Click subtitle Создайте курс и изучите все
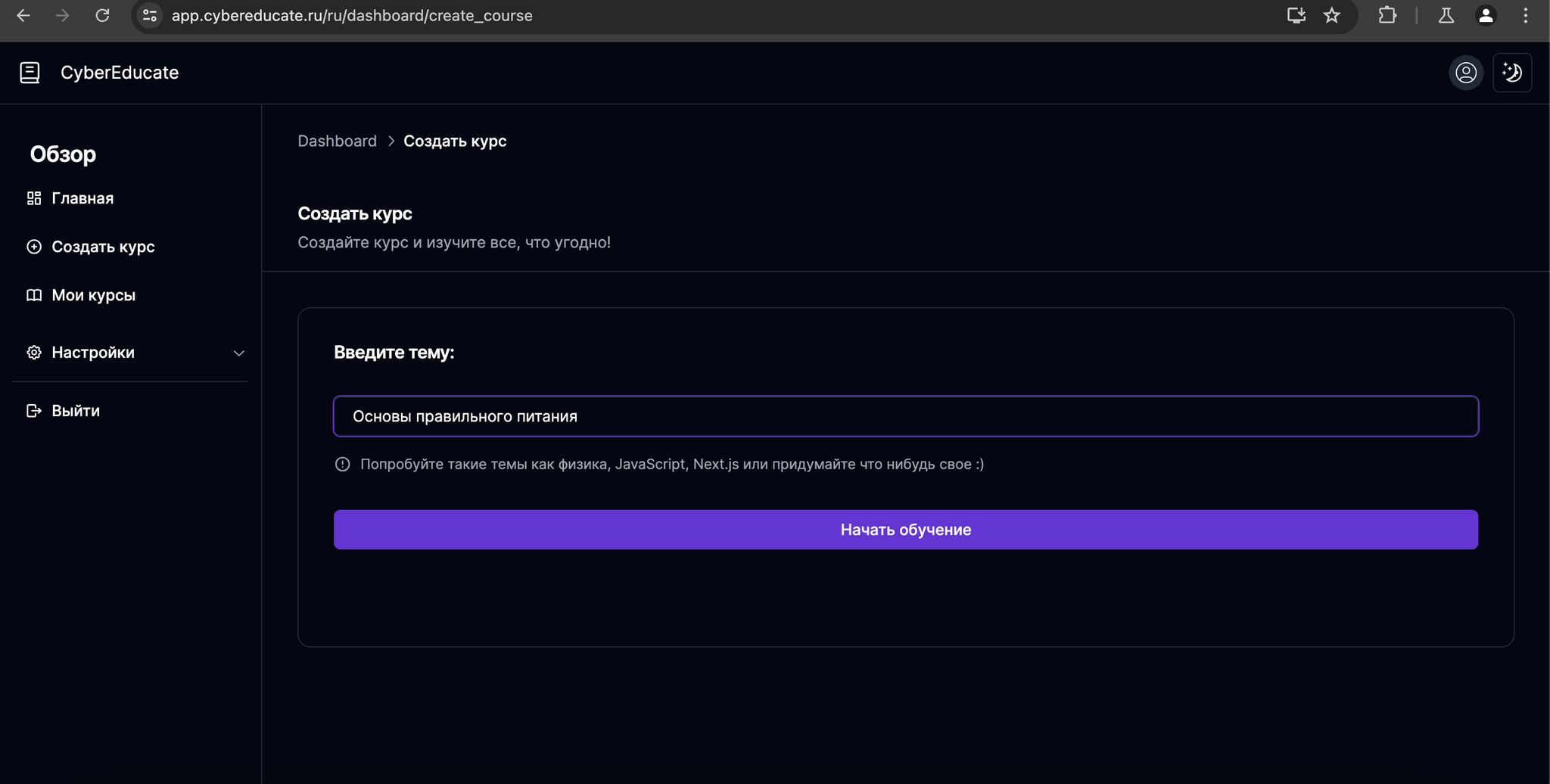This screenshot has height=784, width=1550. click(x=454, y=242)
